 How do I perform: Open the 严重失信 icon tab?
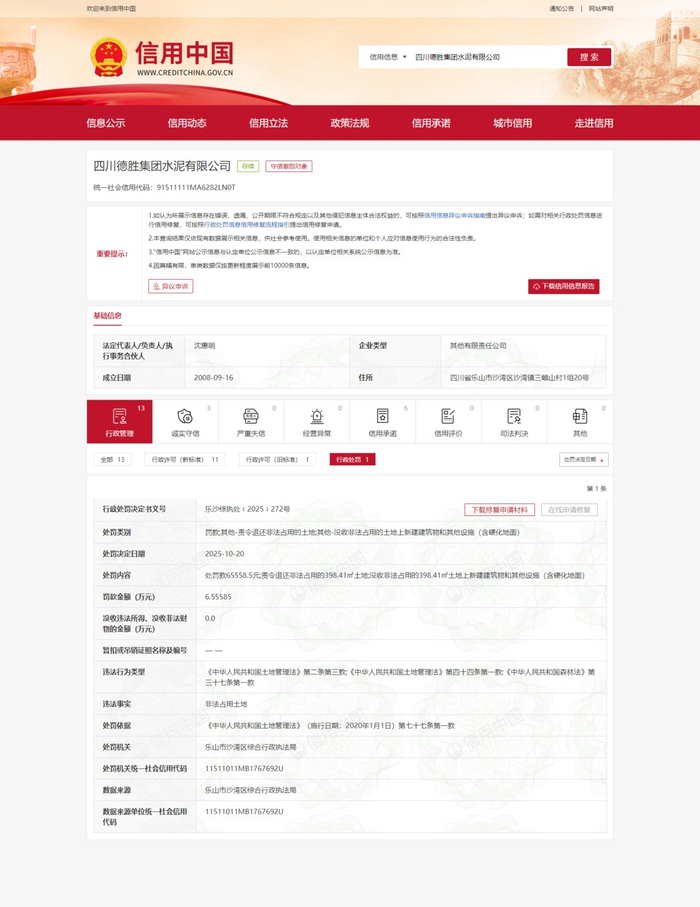pyautogui.click(x=251, y=422)
